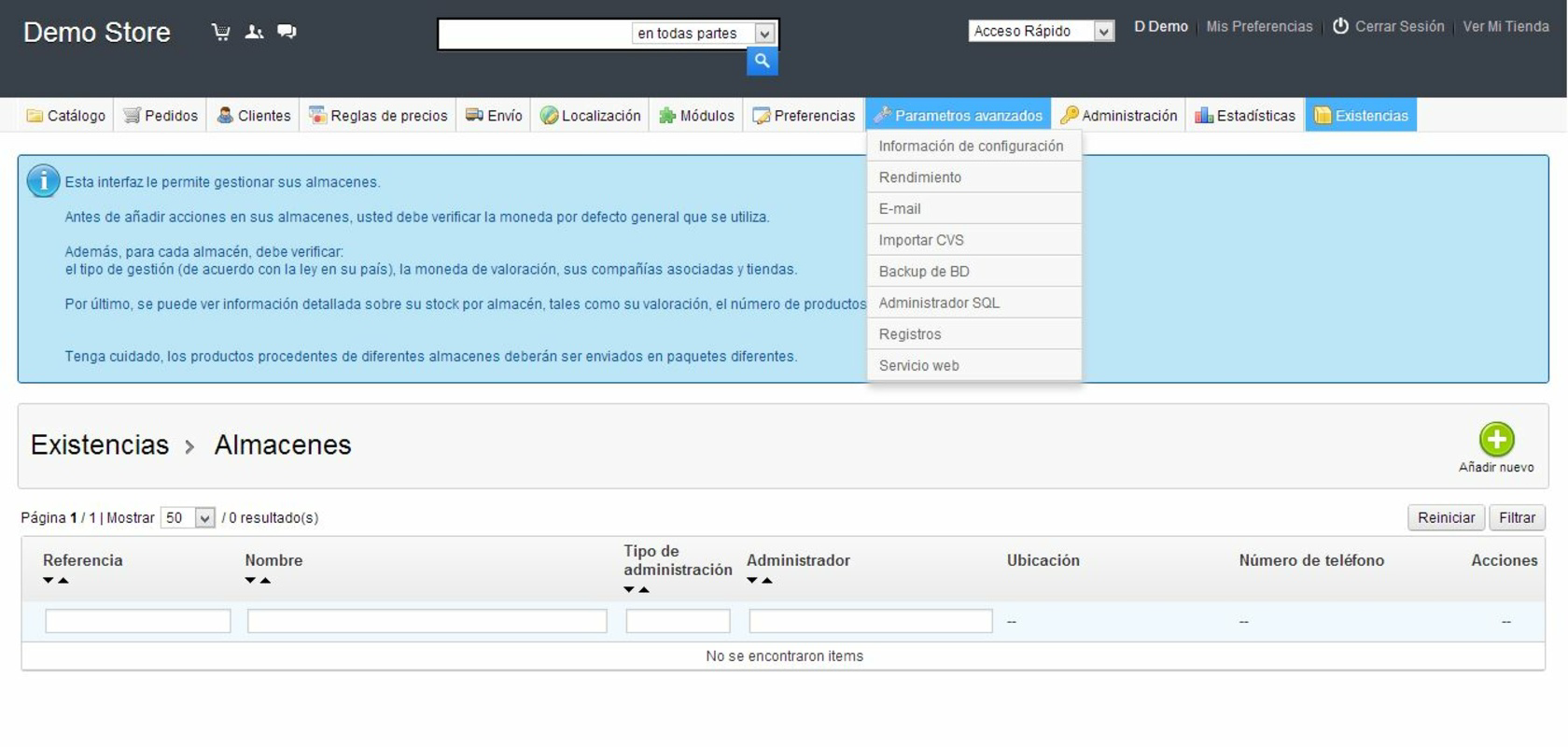1568x747 pixels.
Task: Select Información de configuración menu item
Action: (973, 146)
